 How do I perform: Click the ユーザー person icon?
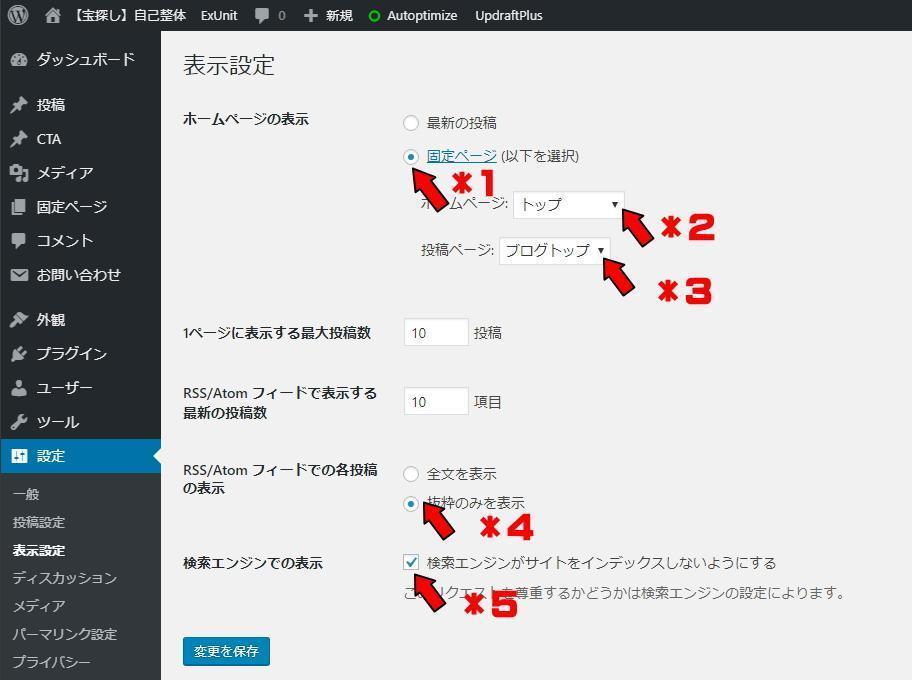click(x=19, y=388)
